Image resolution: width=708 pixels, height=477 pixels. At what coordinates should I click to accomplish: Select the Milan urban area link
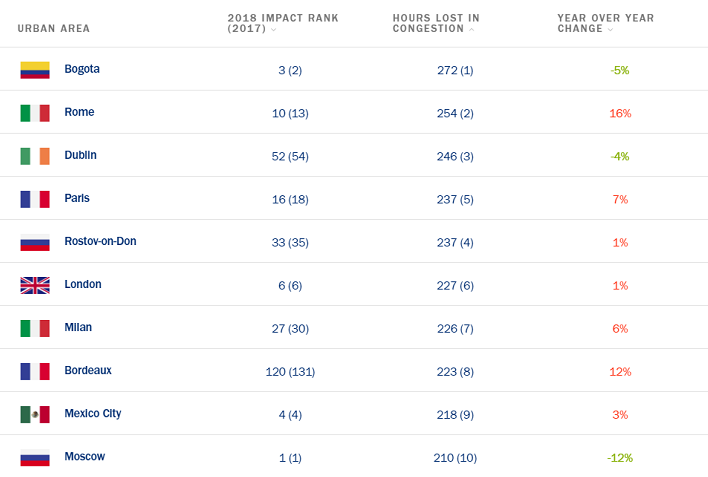[x=78, y=327]
